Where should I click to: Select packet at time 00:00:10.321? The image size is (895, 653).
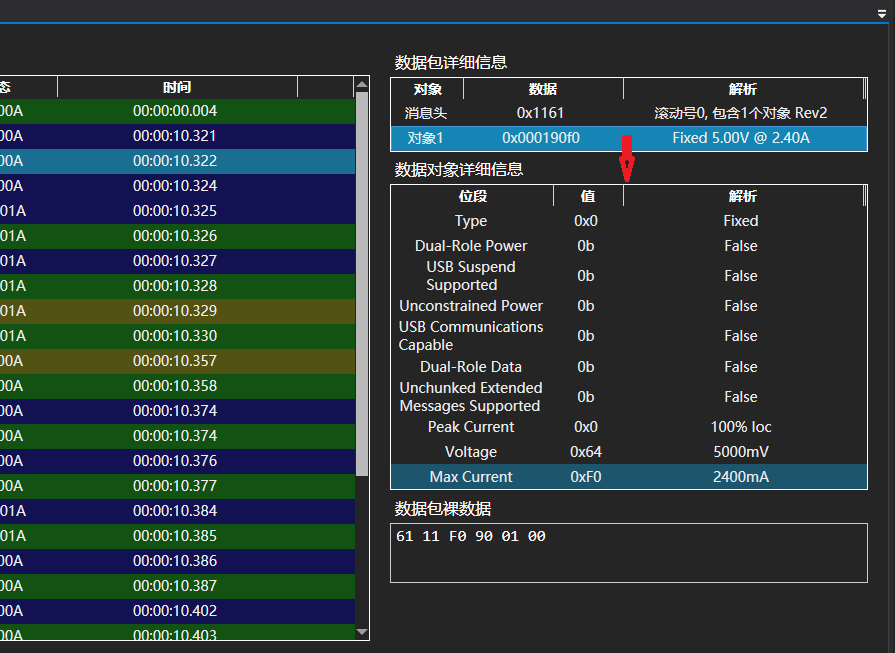click(x=177, y=136)
